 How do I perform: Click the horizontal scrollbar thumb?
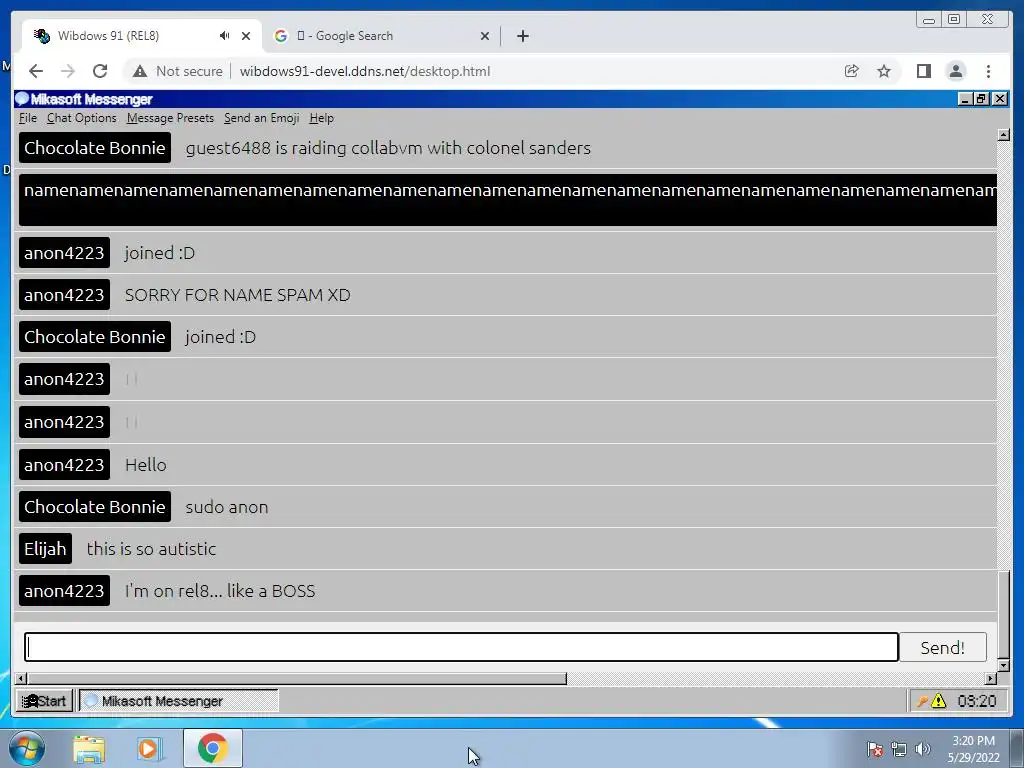[x=297, y=679]
